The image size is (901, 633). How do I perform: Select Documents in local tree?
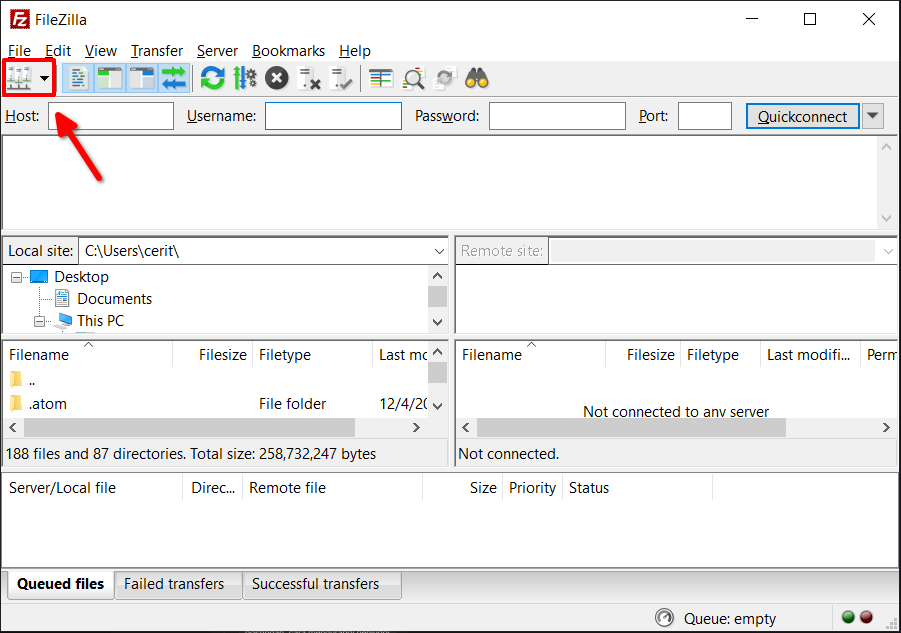click(x=114, y=299)
